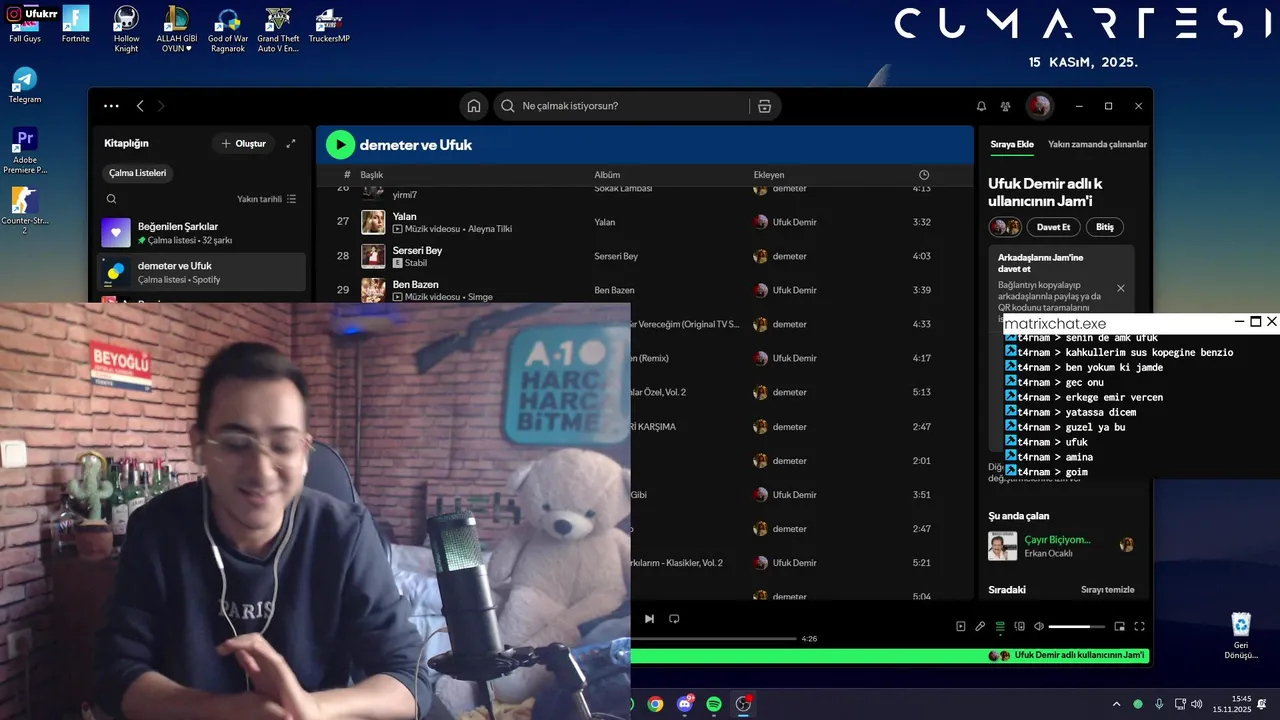This screenshot has height=720, width=1280.
Task: Launch Fall Guys from desktop
Action: (x=24, y=24)
